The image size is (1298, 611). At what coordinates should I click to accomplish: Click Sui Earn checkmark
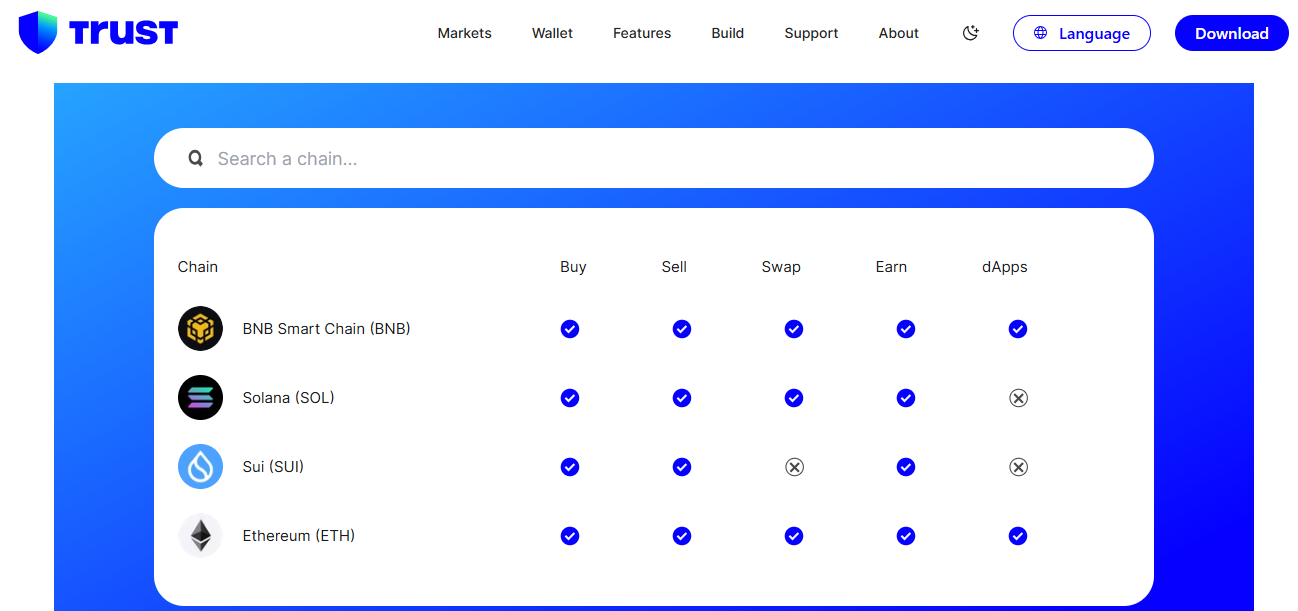(x=906, y=467)
